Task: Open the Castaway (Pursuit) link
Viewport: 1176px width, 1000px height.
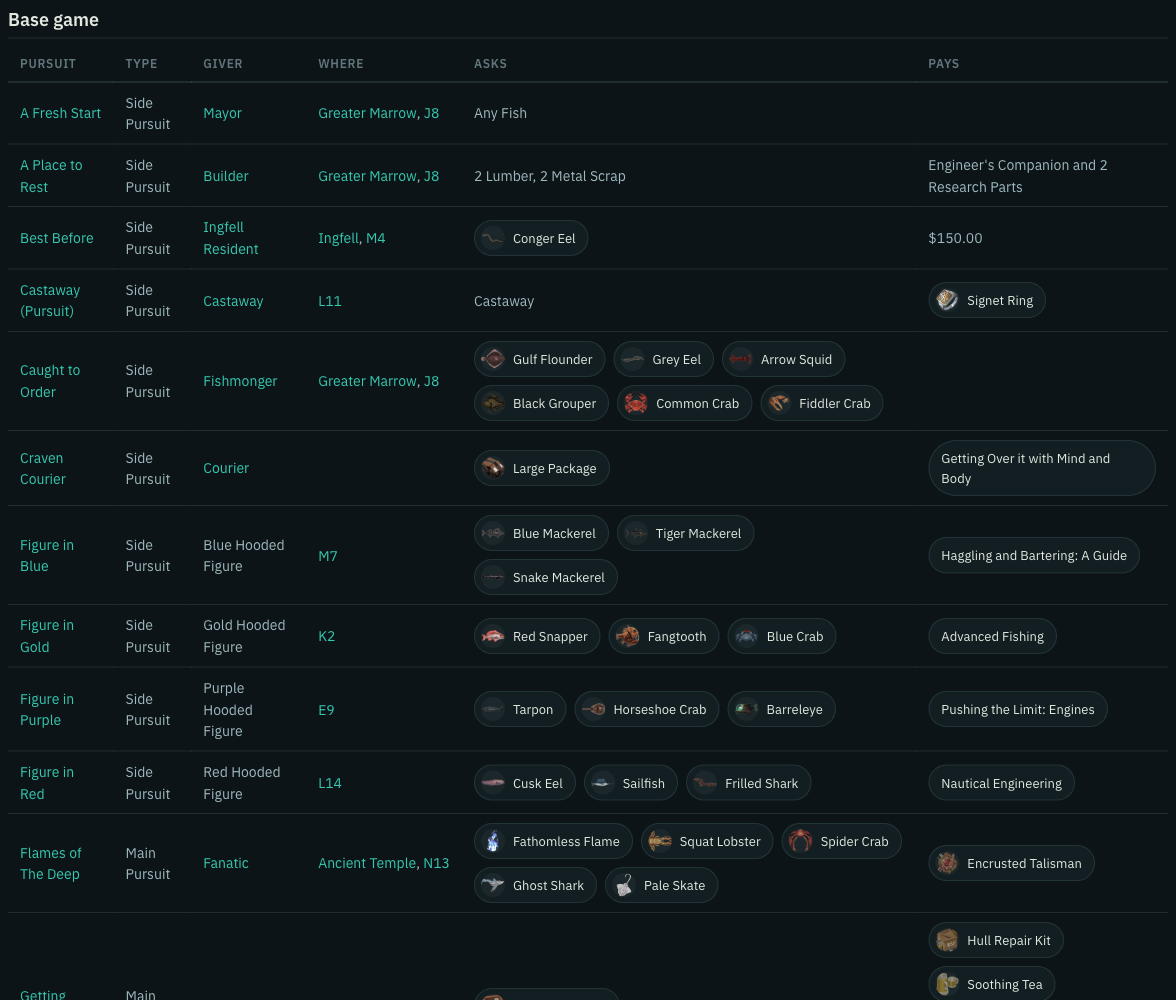Action: pos(50,301)
